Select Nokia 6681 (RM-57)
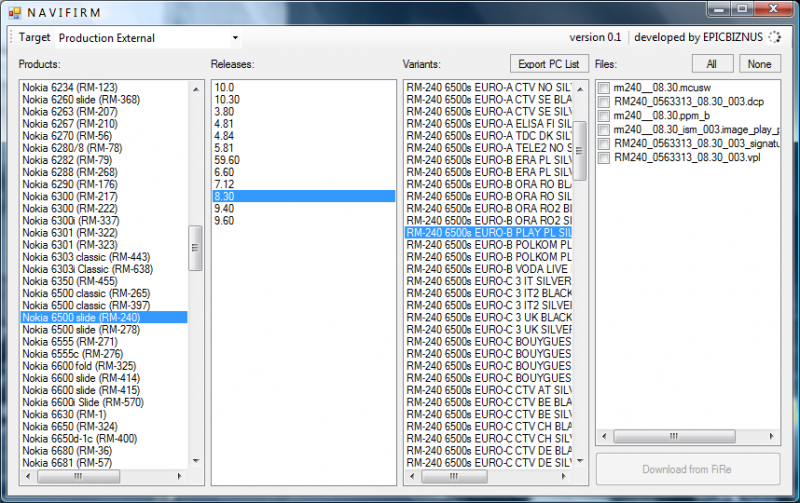 [x=104, y=463]
